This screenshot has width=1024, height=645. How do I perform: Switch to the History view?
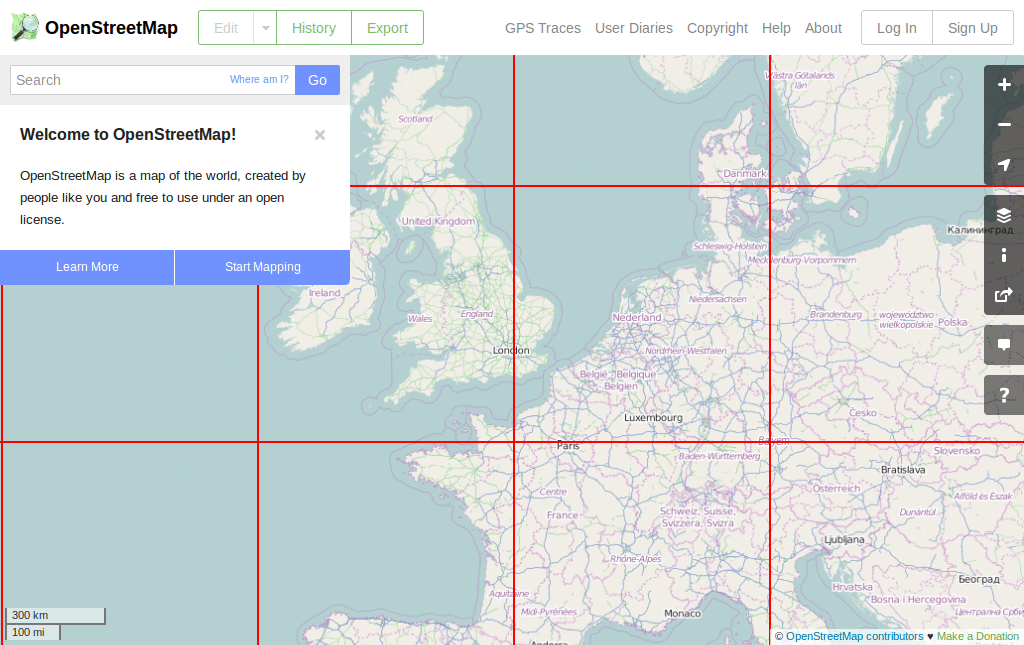(x=313, y=28)
